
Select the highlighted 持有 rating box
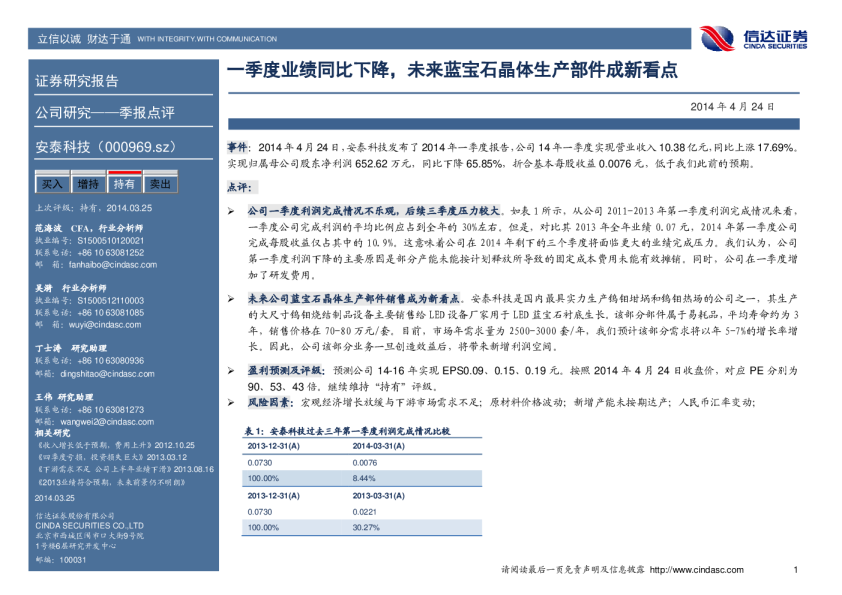[x=124, y=184]
